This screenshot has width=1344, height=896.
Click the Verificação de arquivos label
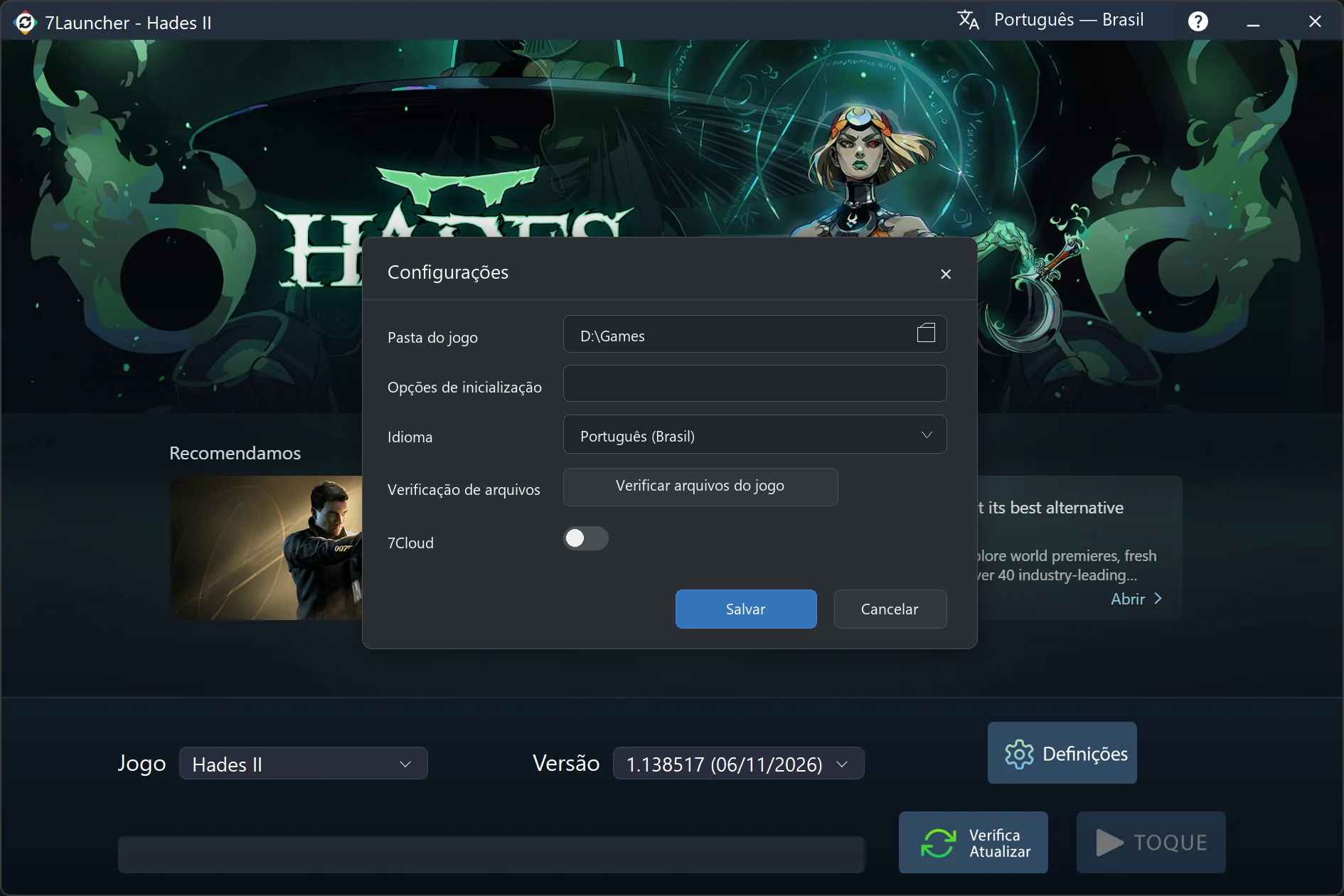click(464, 490)
